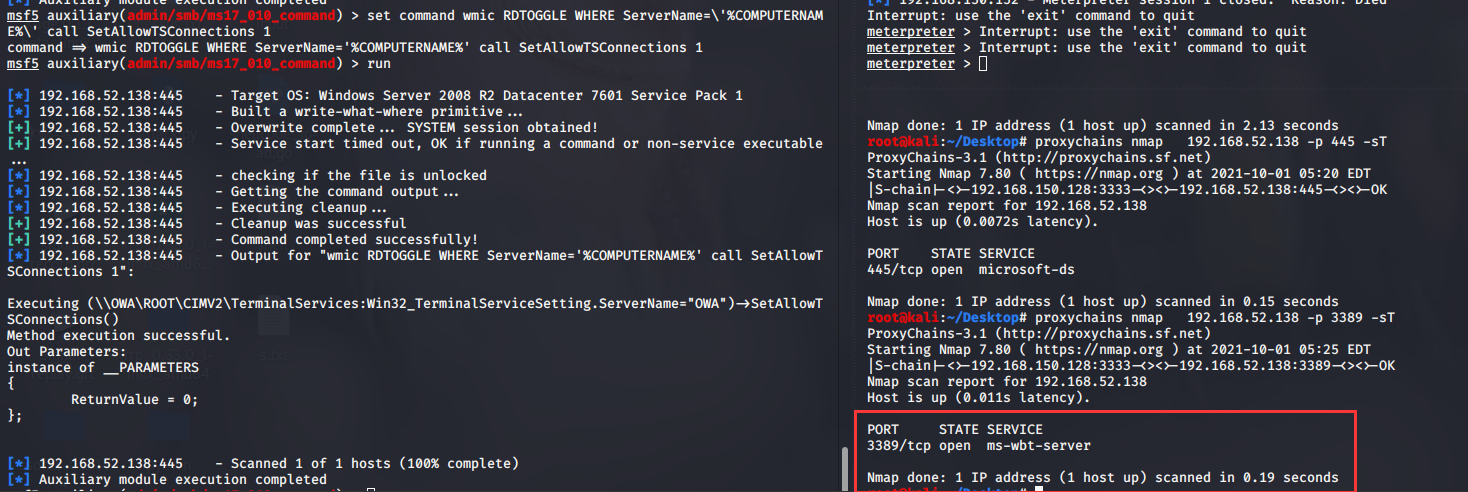
Task: Click Nmap done line 'scanned in 2.13 seconds'
Action: [x=1103, y=126]
